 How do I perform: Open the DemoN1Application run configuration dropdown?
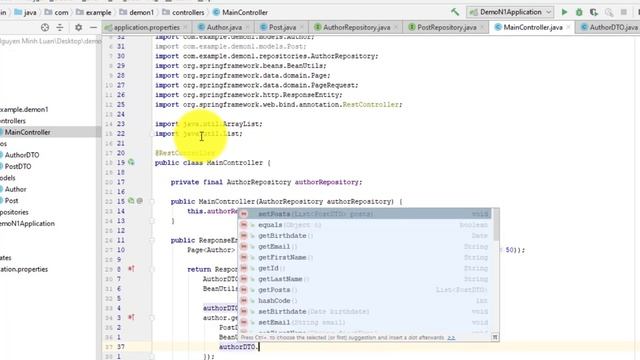click(510, 12)
